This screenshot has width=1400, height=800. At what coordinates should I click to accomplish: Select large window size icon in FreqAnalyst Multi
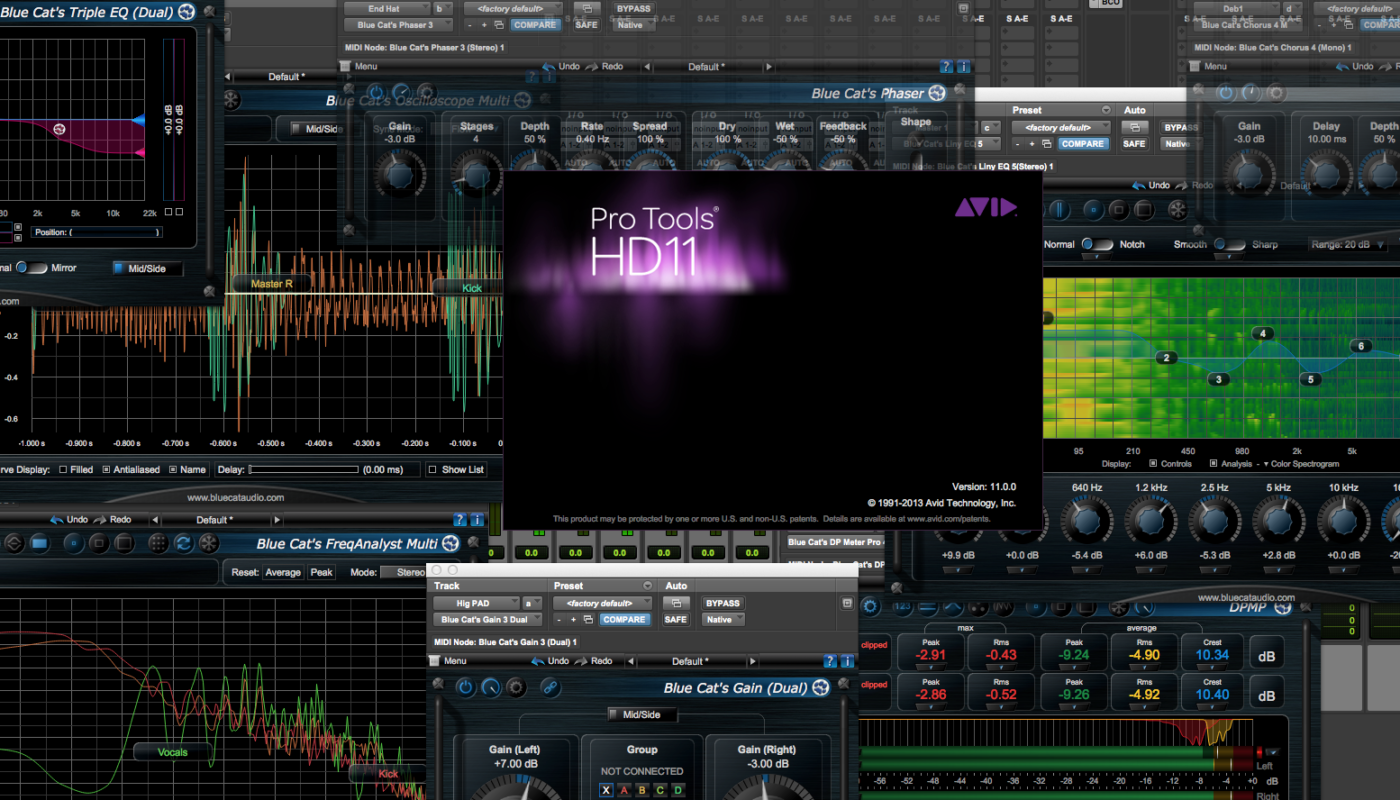point(123,544)
